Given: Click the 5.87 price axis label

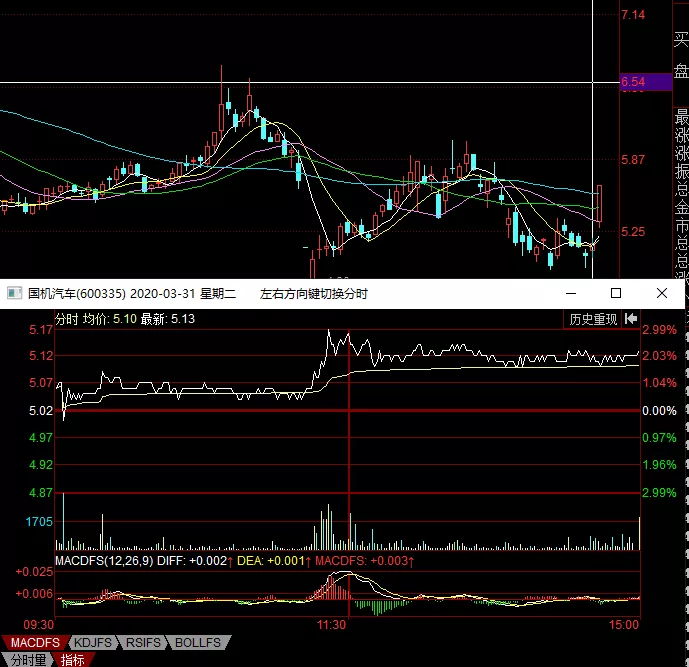Looking at the screenshot, I should (633, 160).
